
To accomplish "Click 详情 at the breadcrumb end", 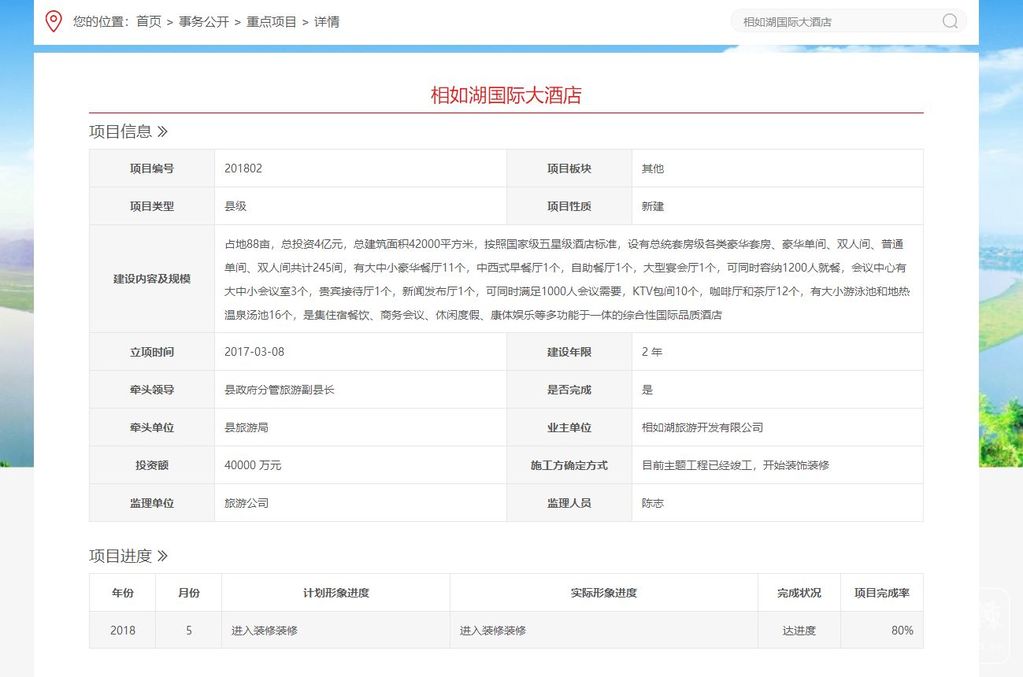I will point(327,21).
